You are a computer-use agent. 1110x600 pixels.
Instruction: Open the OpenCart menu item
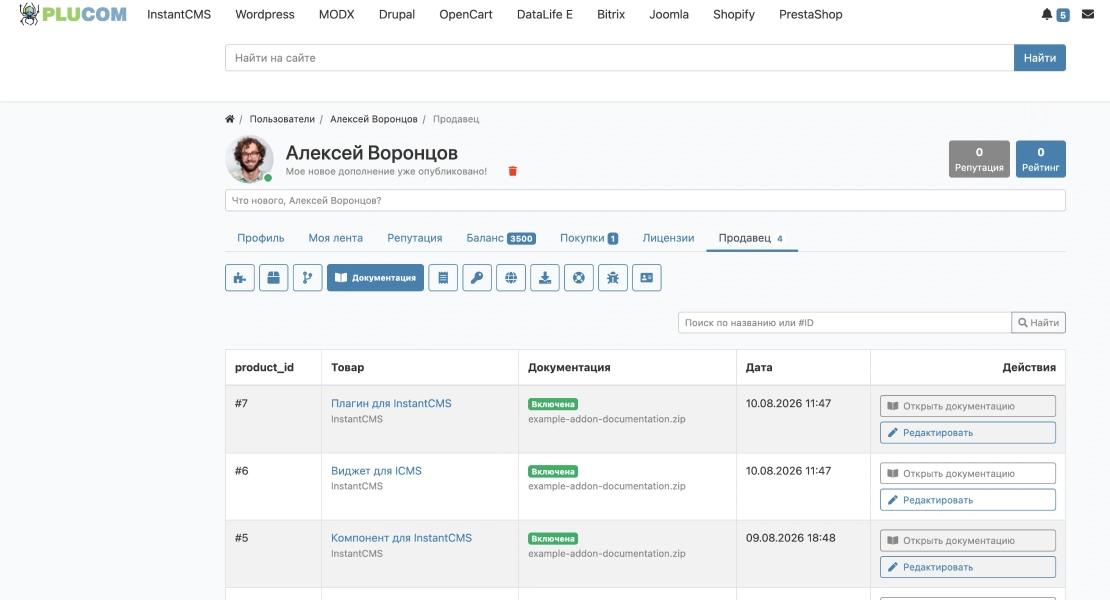[466, 14]
